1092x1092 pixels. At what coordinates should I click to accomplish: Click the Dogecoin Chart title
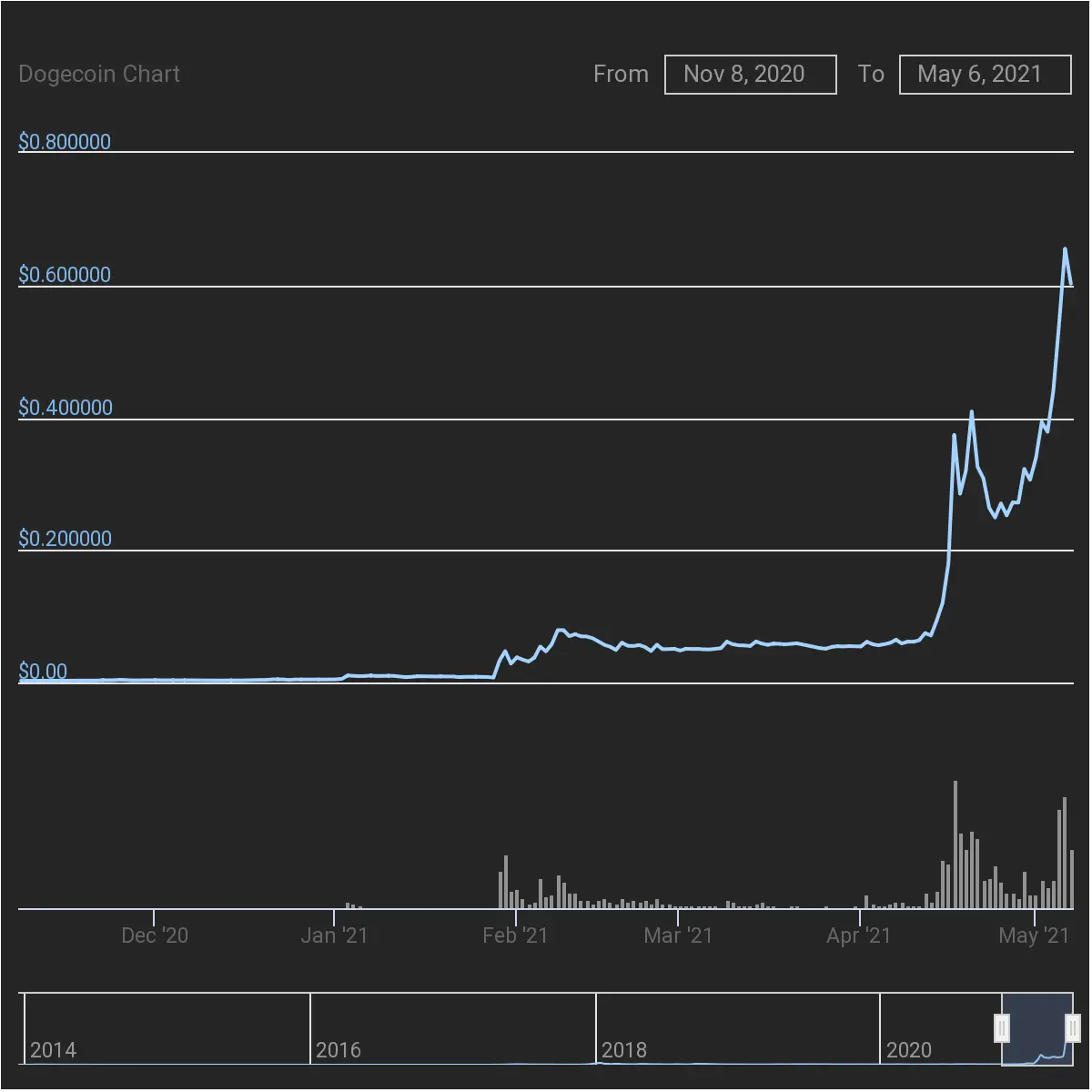click(99, 75)
